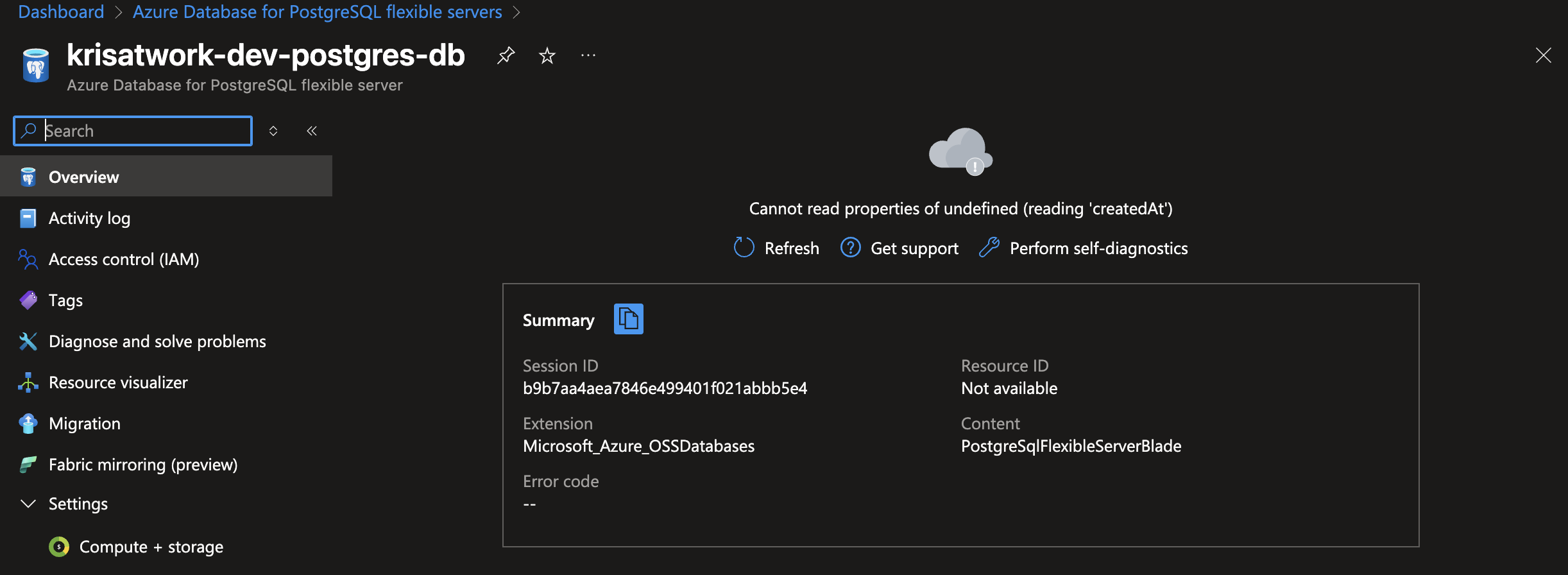Click the Session ID value b9b7aa4aea7846e499401f021abbb5e4

coord(665,388)
